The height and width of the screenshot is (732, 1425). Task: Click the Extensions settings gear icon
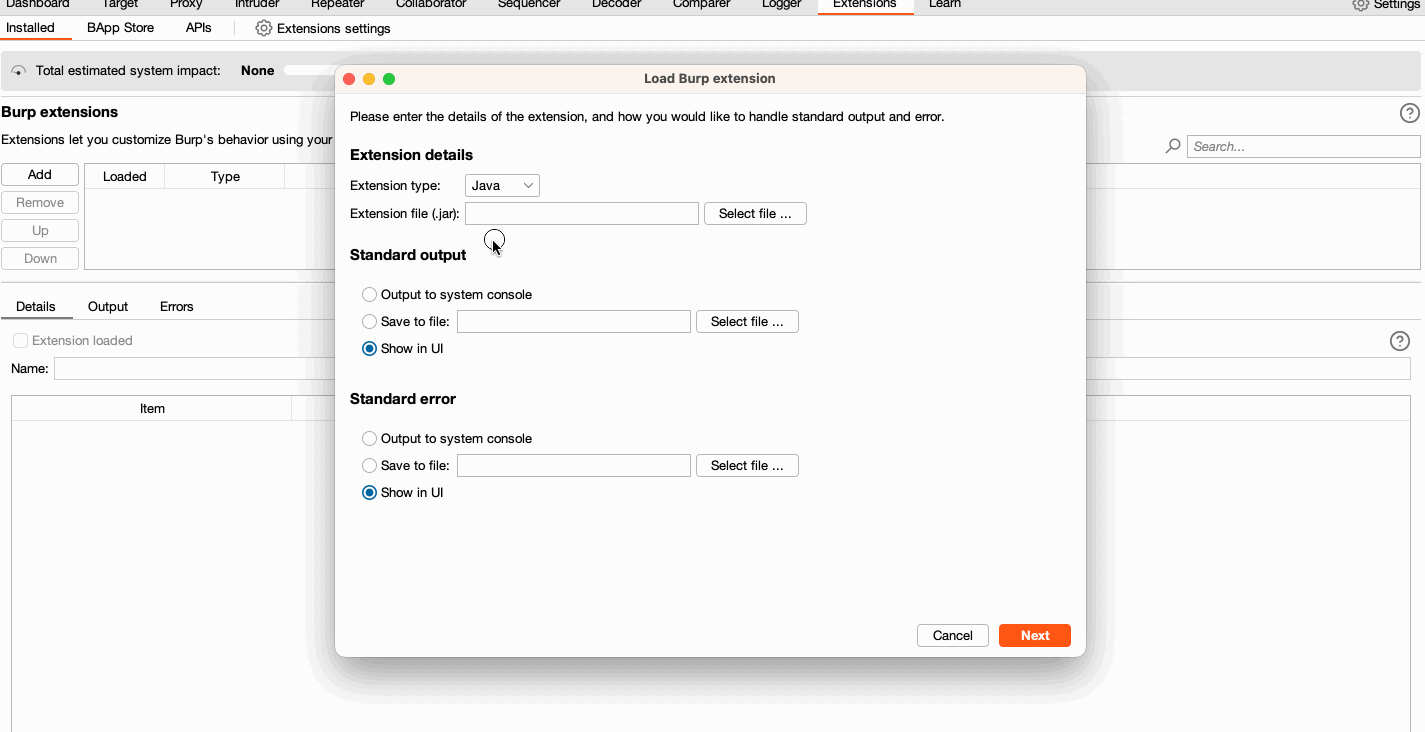[x=264, y=28]
